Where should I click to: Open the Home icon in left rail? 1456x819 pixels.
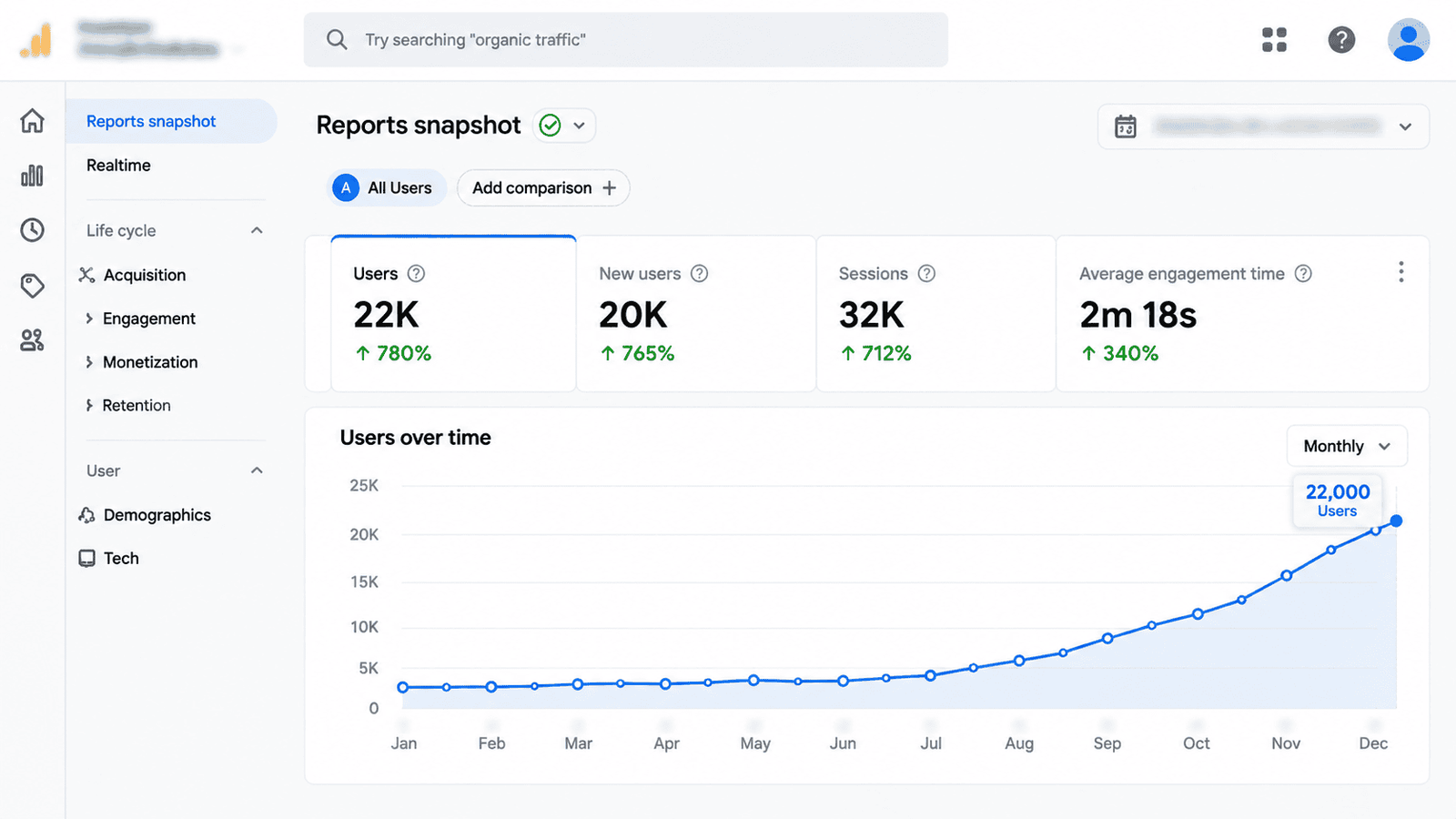pyautogui.click(x=33, y=120)
